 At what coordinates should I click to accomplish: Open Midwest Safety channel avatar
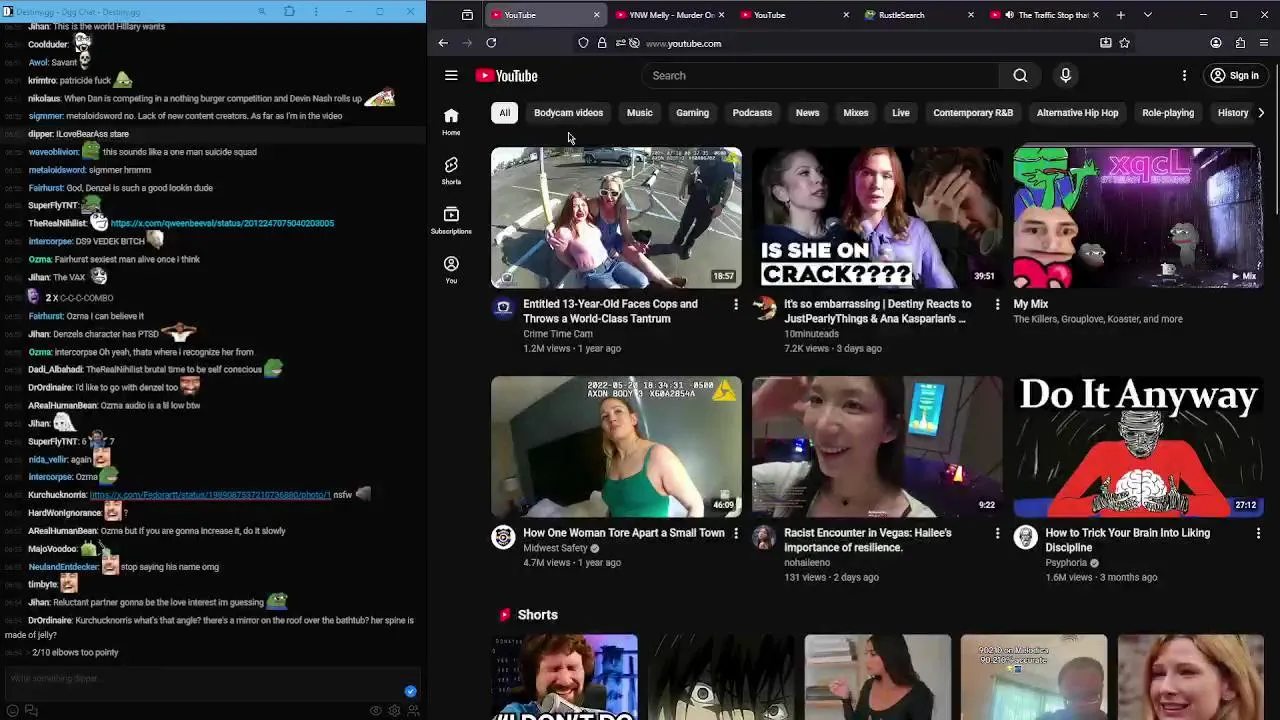pos(503,537)
